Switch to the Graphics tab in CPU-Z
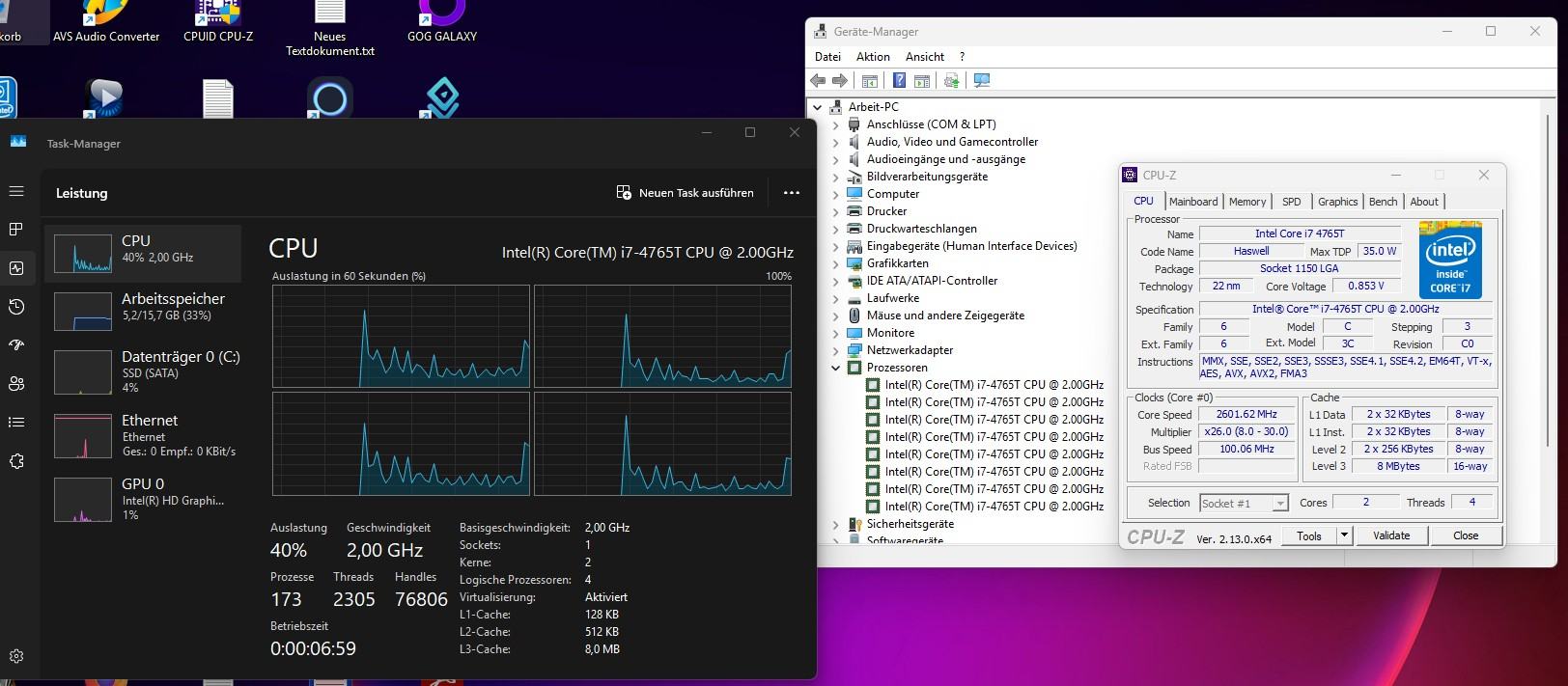Image resolution: width=1568 pixels, height=686 pixels. pos(1337,202)
